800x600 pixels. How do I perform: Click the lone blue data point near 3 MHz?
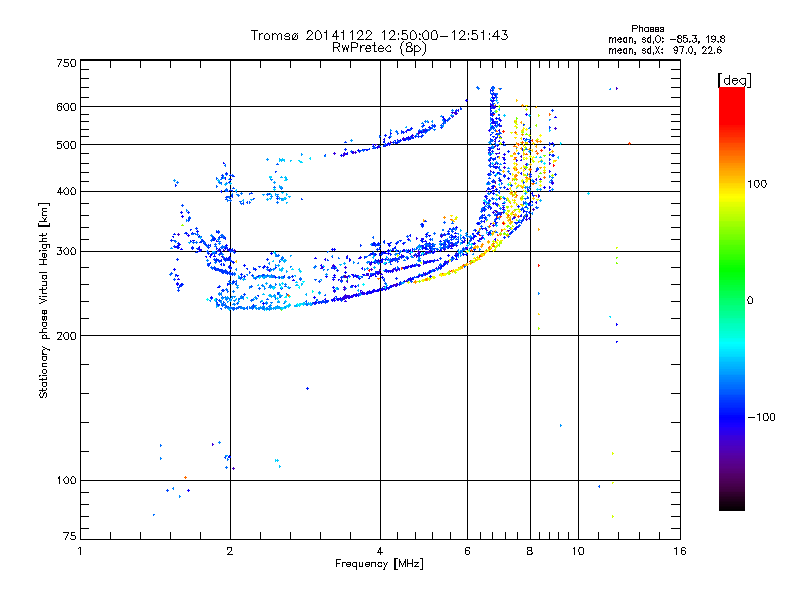(x=307, y=388)
